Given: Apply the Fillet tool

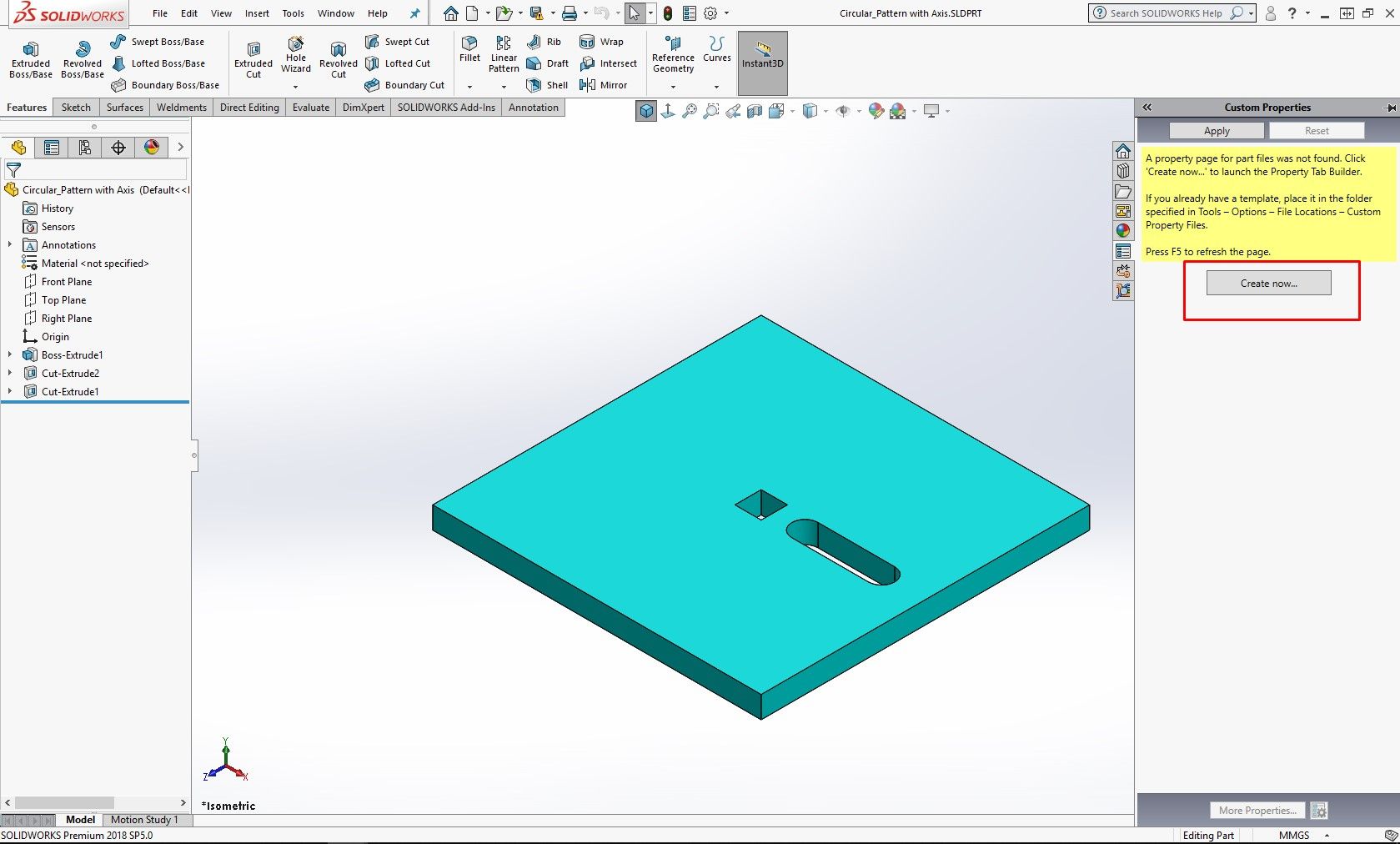Looking at the screenshot, I should 469,48.
